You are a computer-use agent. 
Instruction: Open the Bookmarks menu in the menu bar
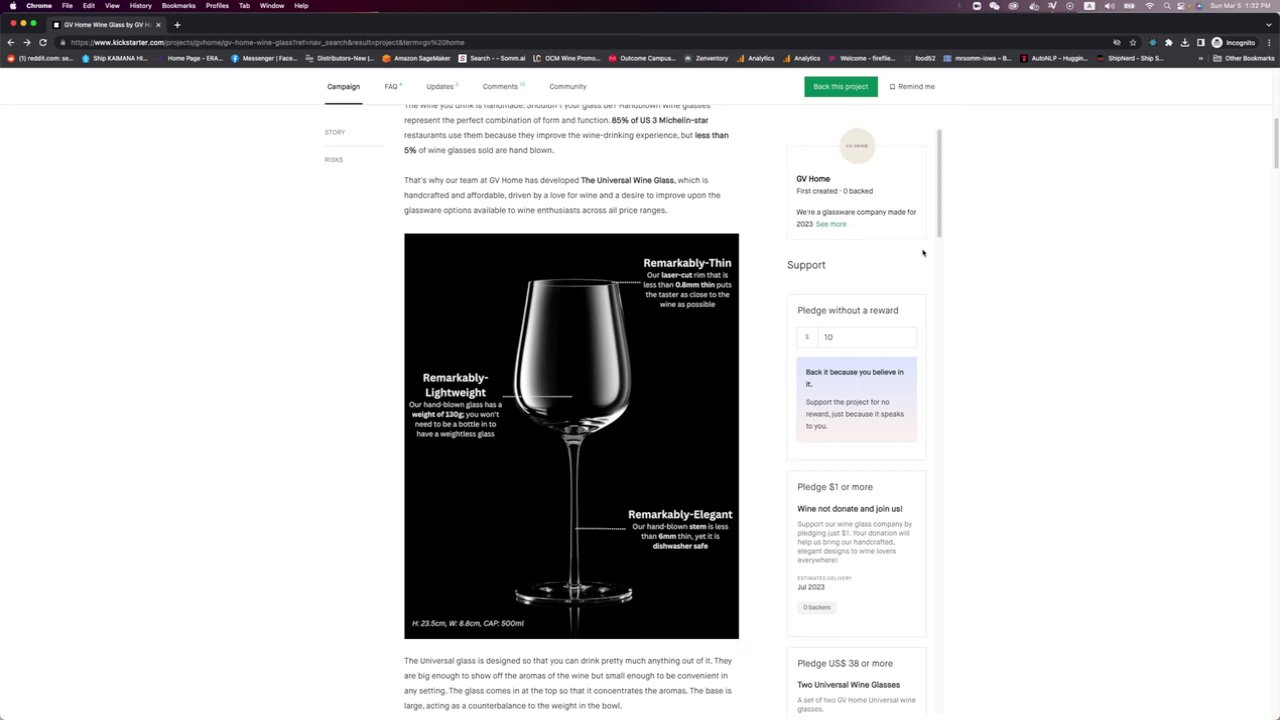(x=178, y=6)
